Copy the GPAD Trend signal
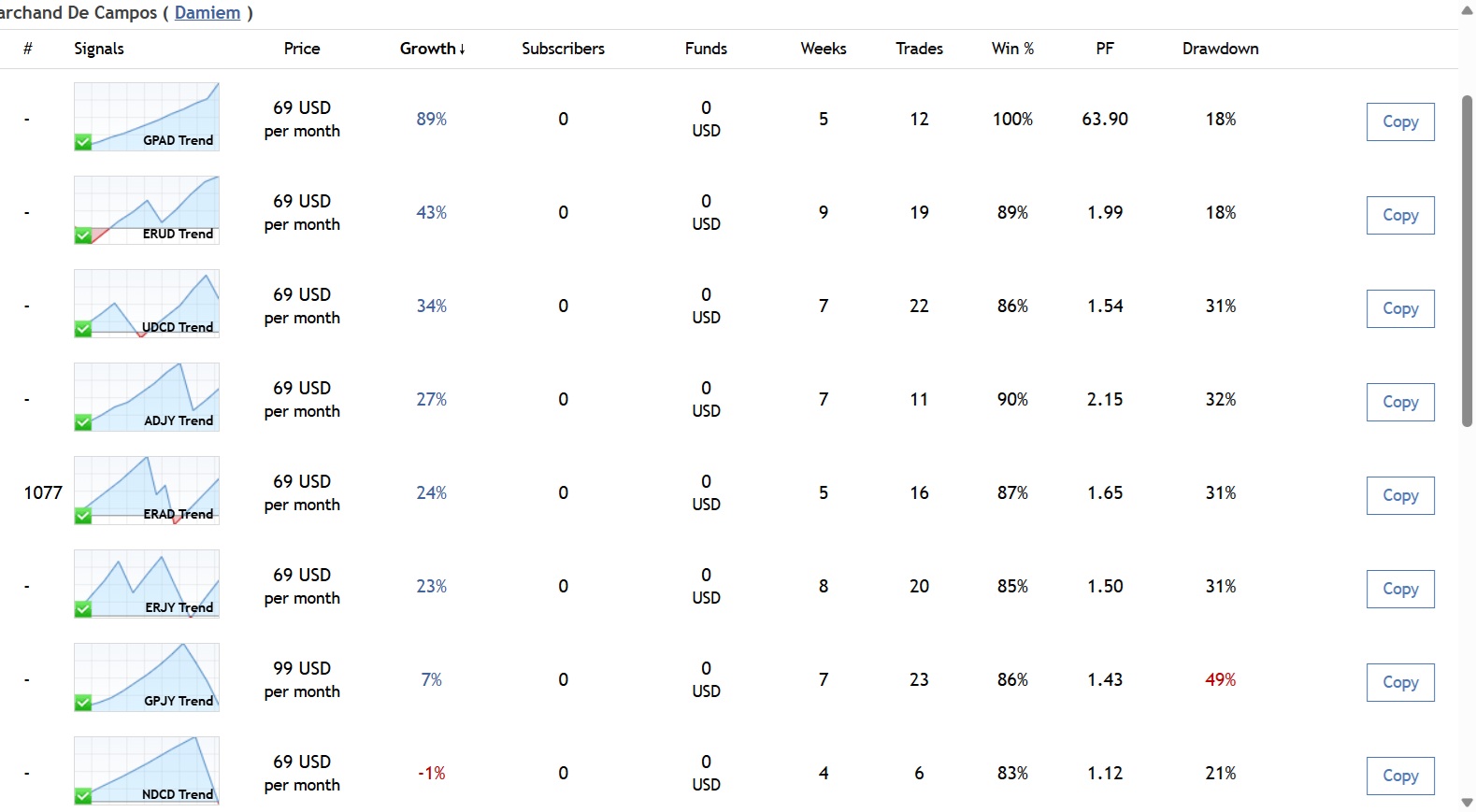Image resolution: width=1476 pixels, height=812 pixels. (1399, 121)
